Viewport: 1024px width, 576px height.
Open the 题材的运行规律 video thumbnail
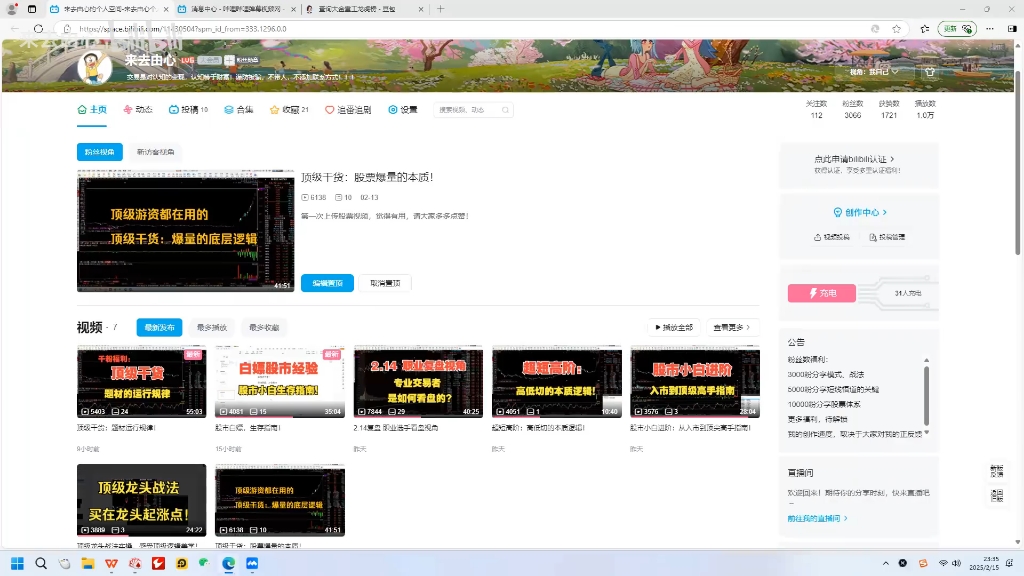142,381
